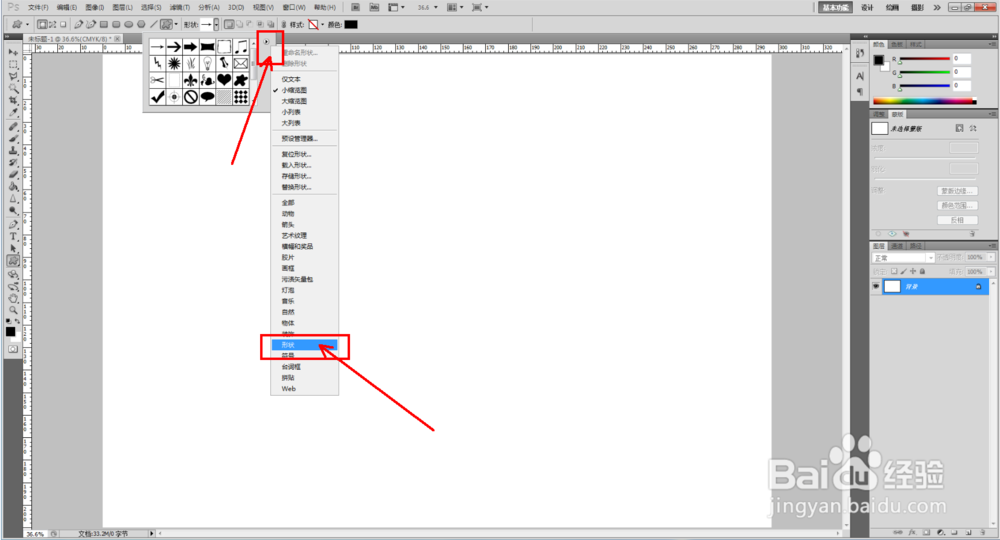Expand more workspaces chevron
Viewport: 1000px width, 540px height.
click(x=937, y=7)
